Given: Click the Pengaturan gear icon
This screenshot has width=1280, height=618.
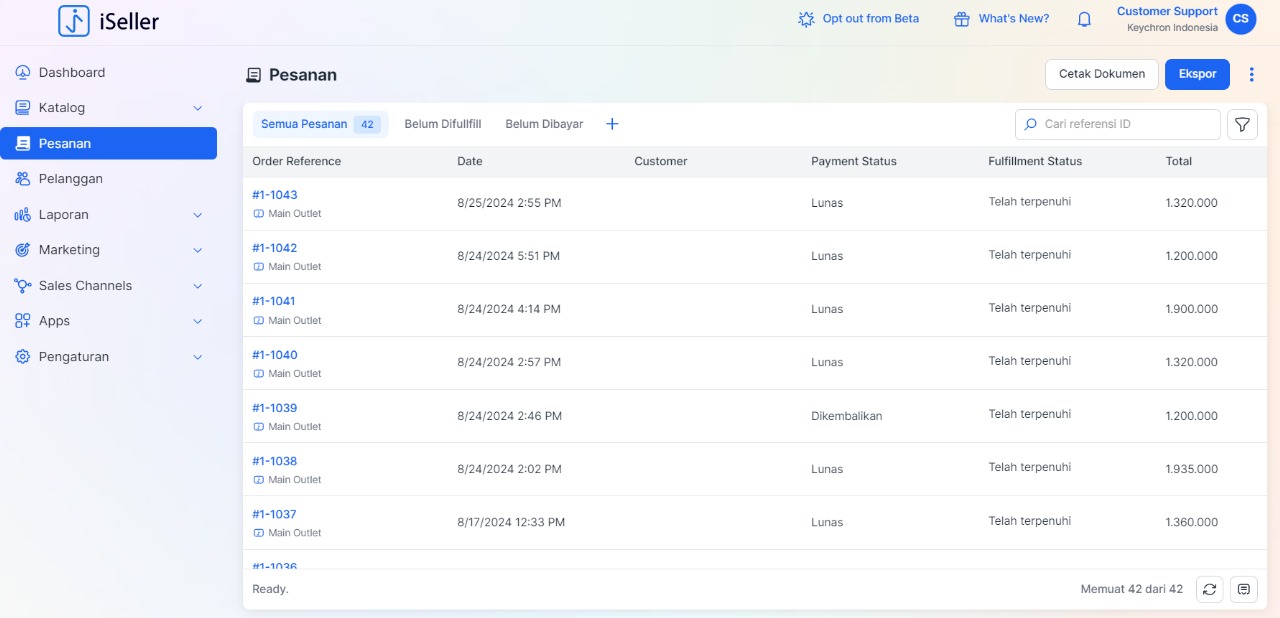Looking at the screenshot, I should [x=22, y=356].
